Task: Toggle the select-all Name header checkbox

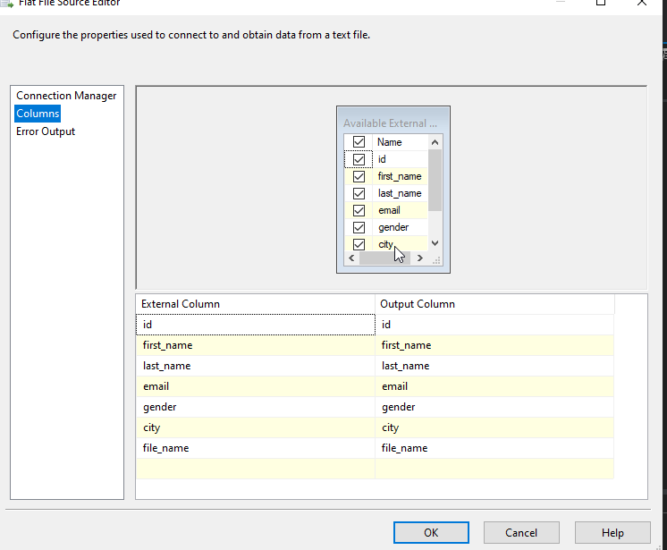Action: pyautogui.click(x=359, y=142)
